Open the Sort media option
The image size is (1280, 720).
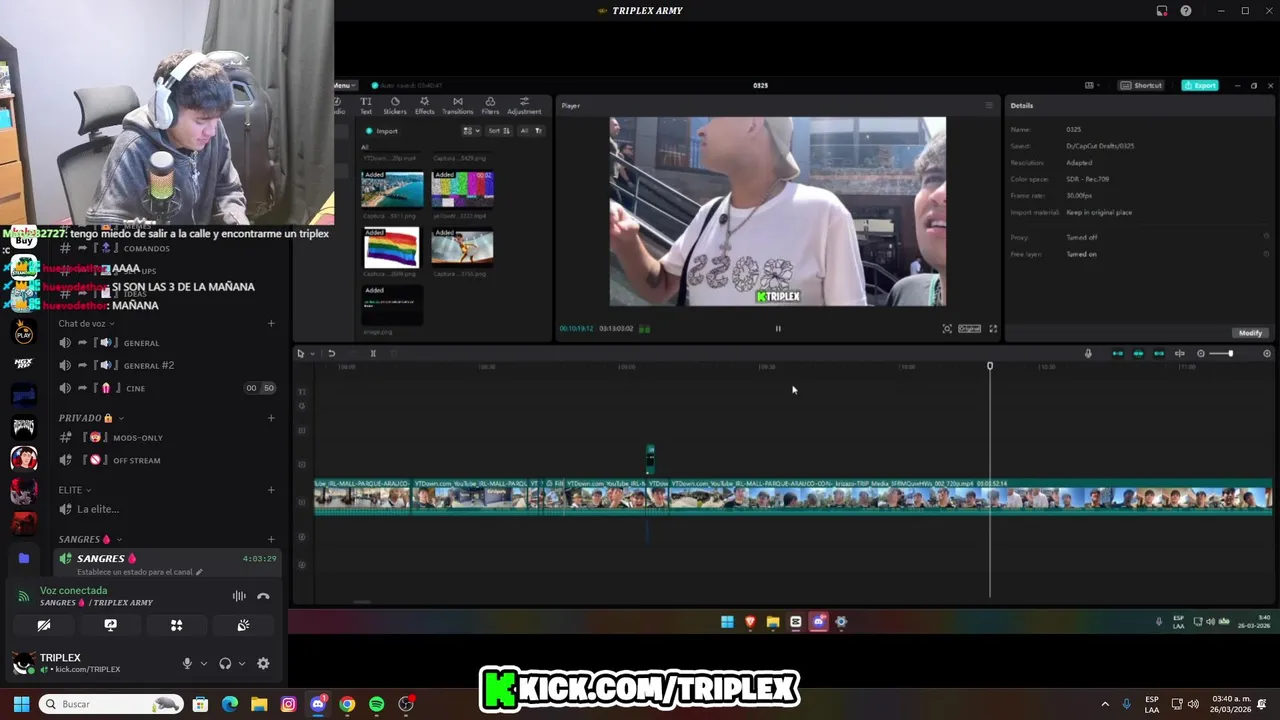(x=500, y=131)
